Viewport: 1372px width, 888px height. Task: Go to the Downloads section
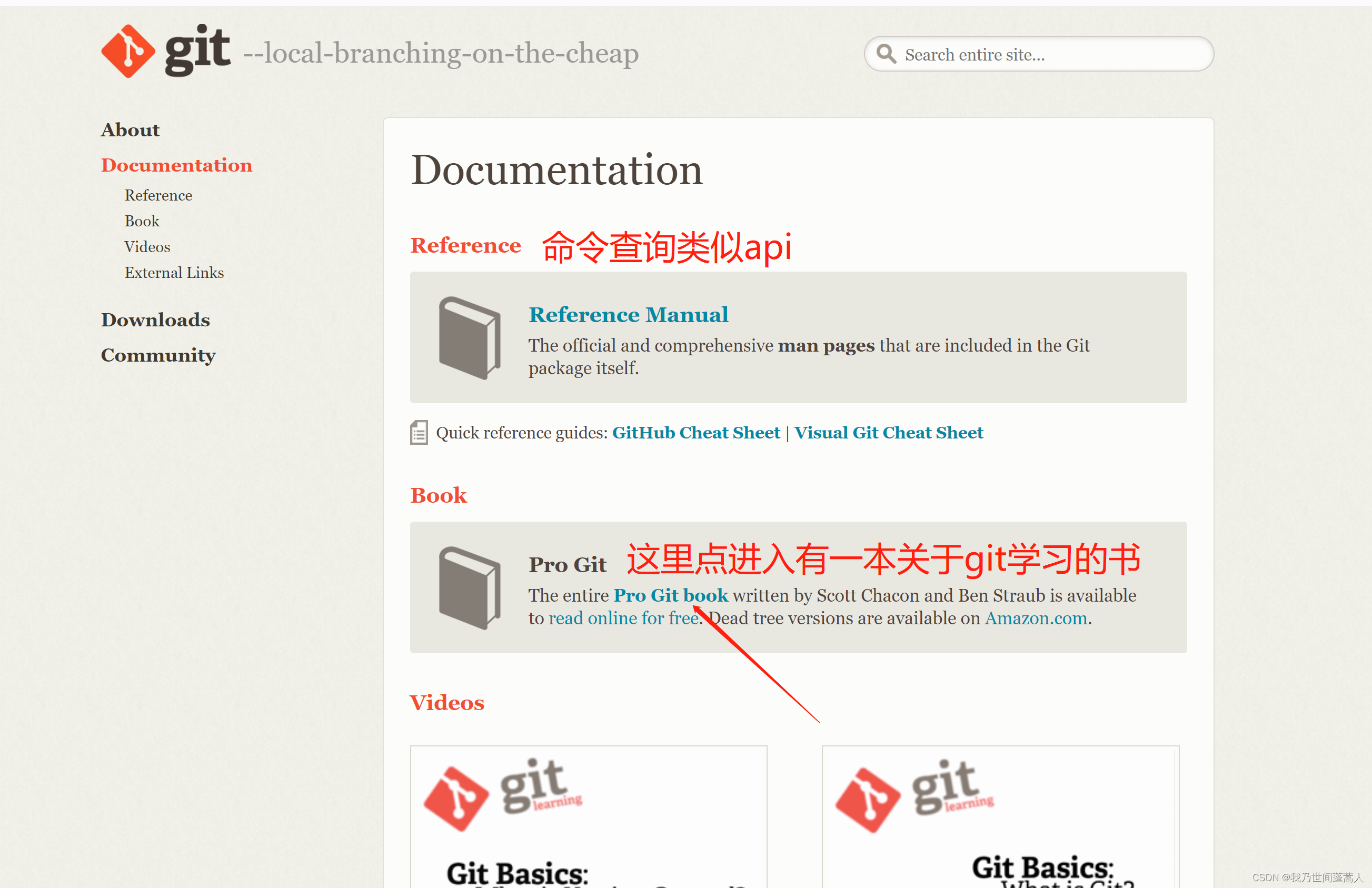pos(156,320)
